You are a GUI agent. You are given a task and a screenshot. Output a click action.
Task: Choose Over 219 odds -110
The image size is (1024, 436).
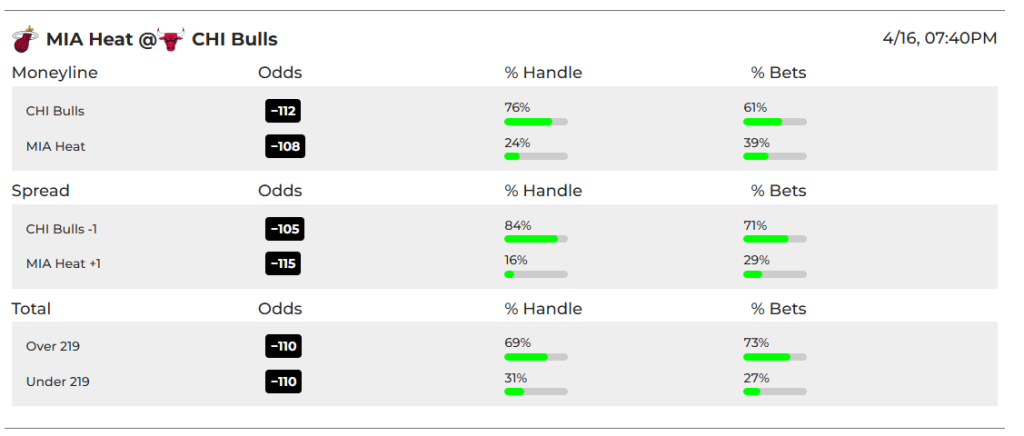[x=283, y=347]
